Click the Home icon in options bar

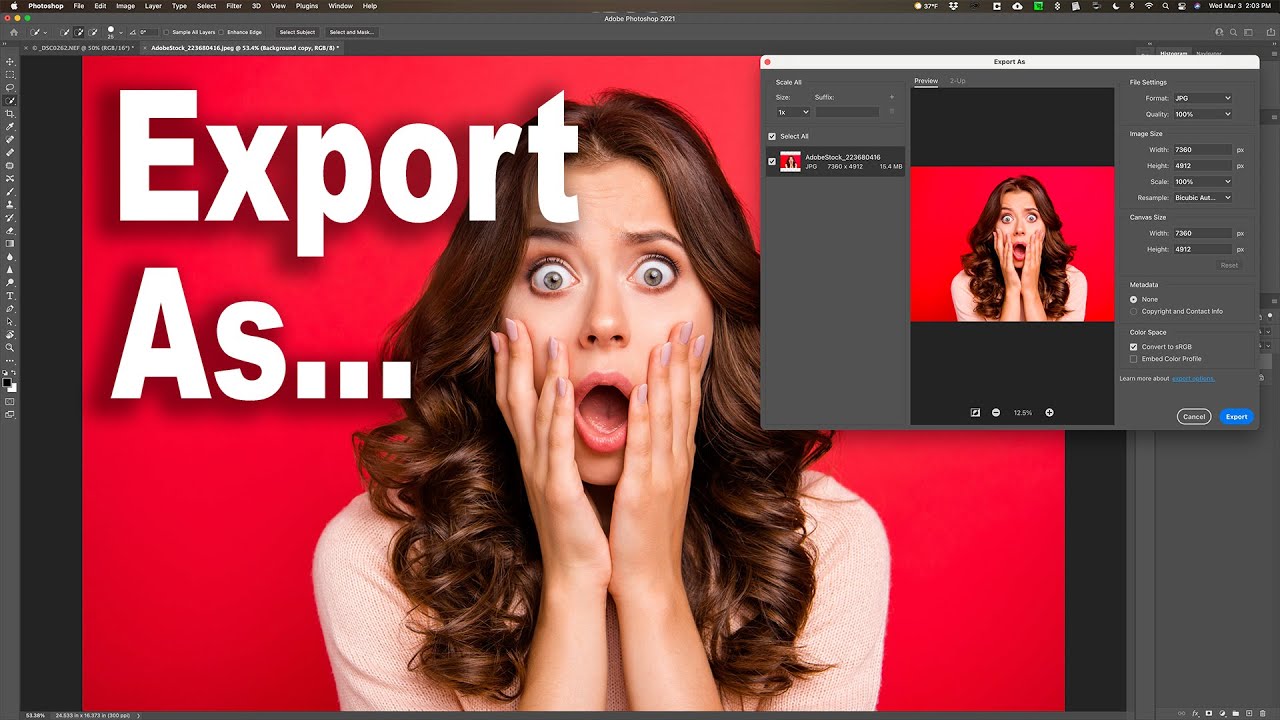click(12, 32)
